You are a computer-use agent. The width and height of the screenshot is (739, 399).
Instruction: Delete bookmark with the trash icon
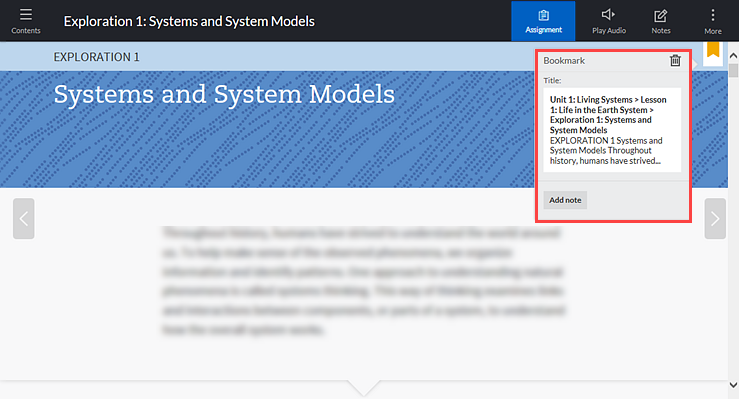pos(675,60)
